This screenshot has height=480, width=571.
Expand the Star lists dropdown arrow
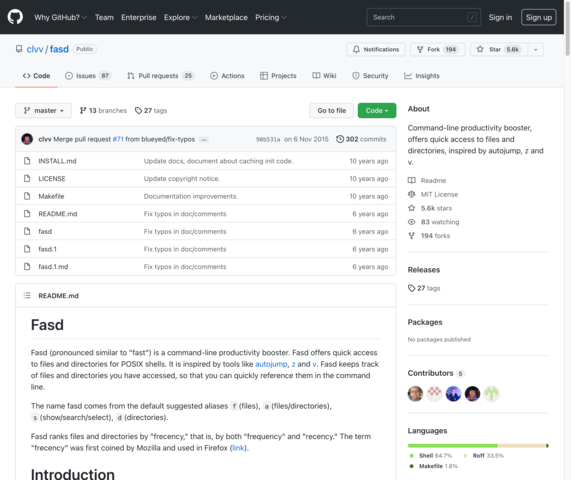[x=536, y=50]
